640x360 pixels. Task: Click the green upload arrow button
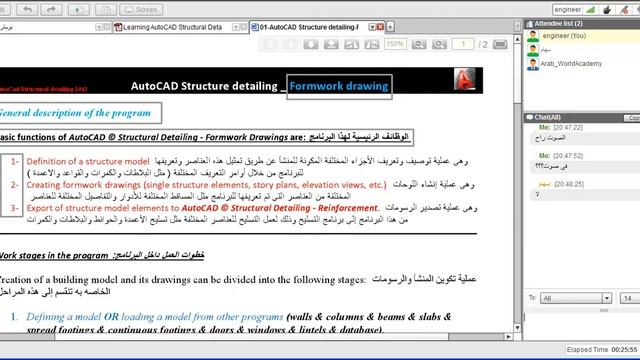click(78, 9)
